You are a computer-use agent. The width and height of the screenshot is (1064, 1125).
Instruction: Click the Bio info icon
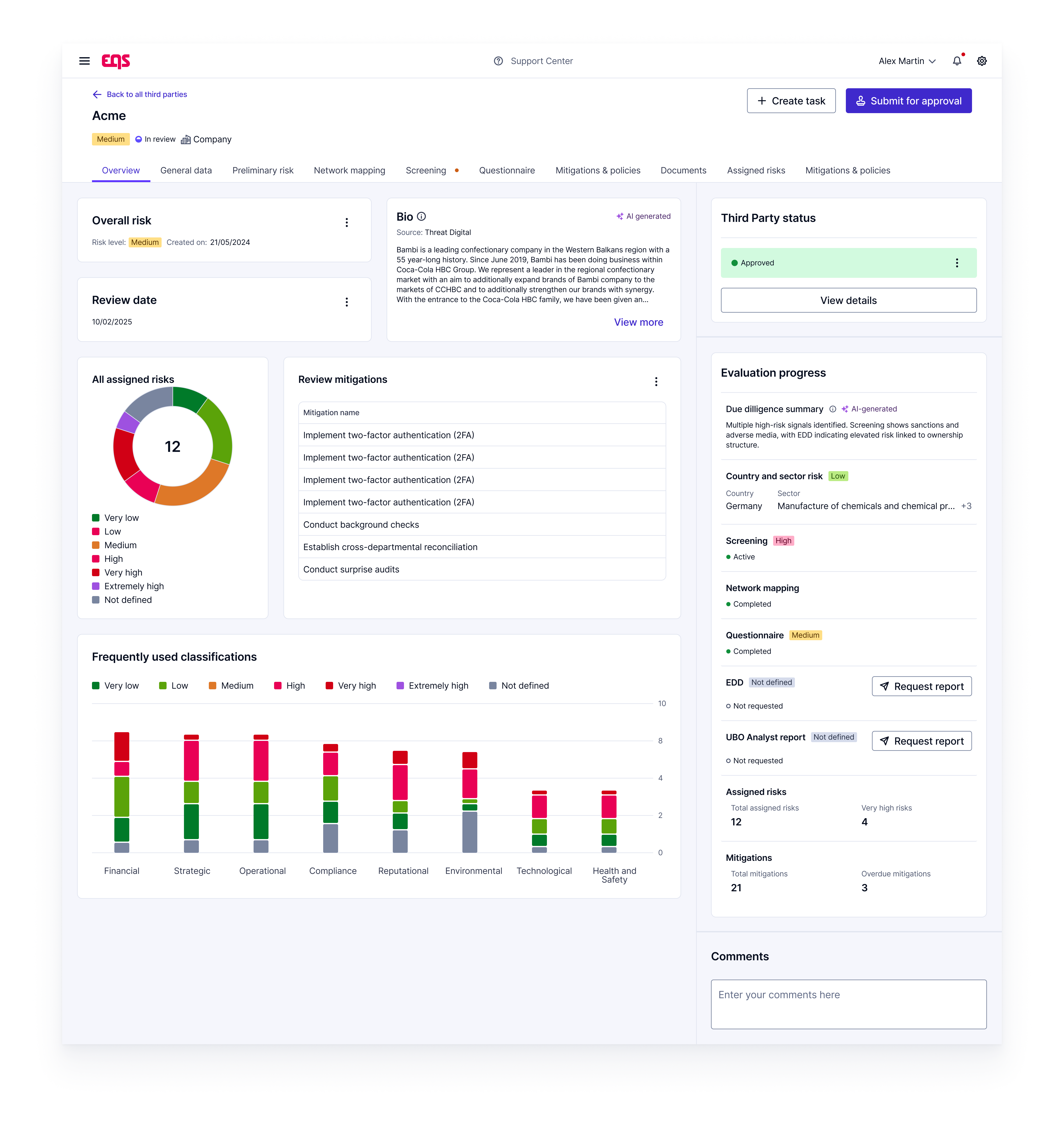click(x=421, y=216)
